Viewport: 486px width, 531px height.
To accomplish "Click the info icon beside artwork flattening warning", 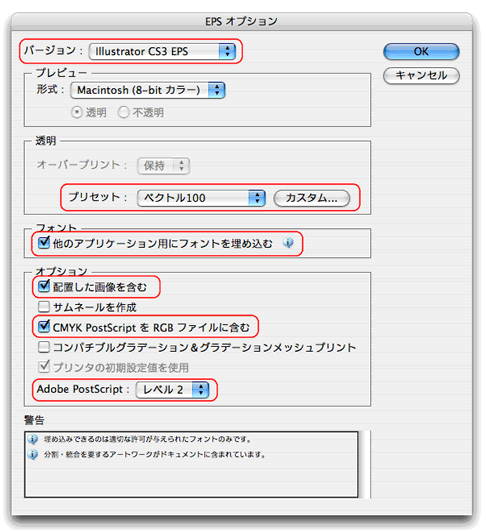I will [x=33, y=454].
